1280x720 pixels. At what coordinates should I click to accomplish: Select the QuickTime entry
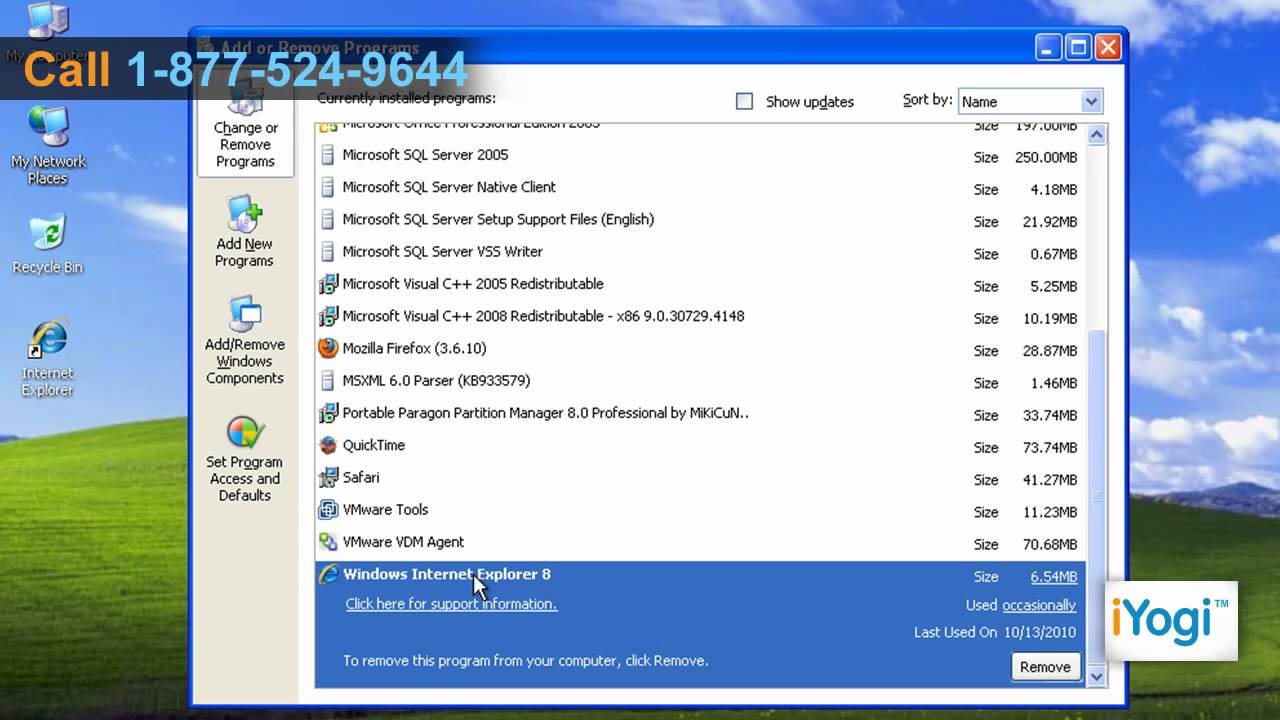pos(698,446)
